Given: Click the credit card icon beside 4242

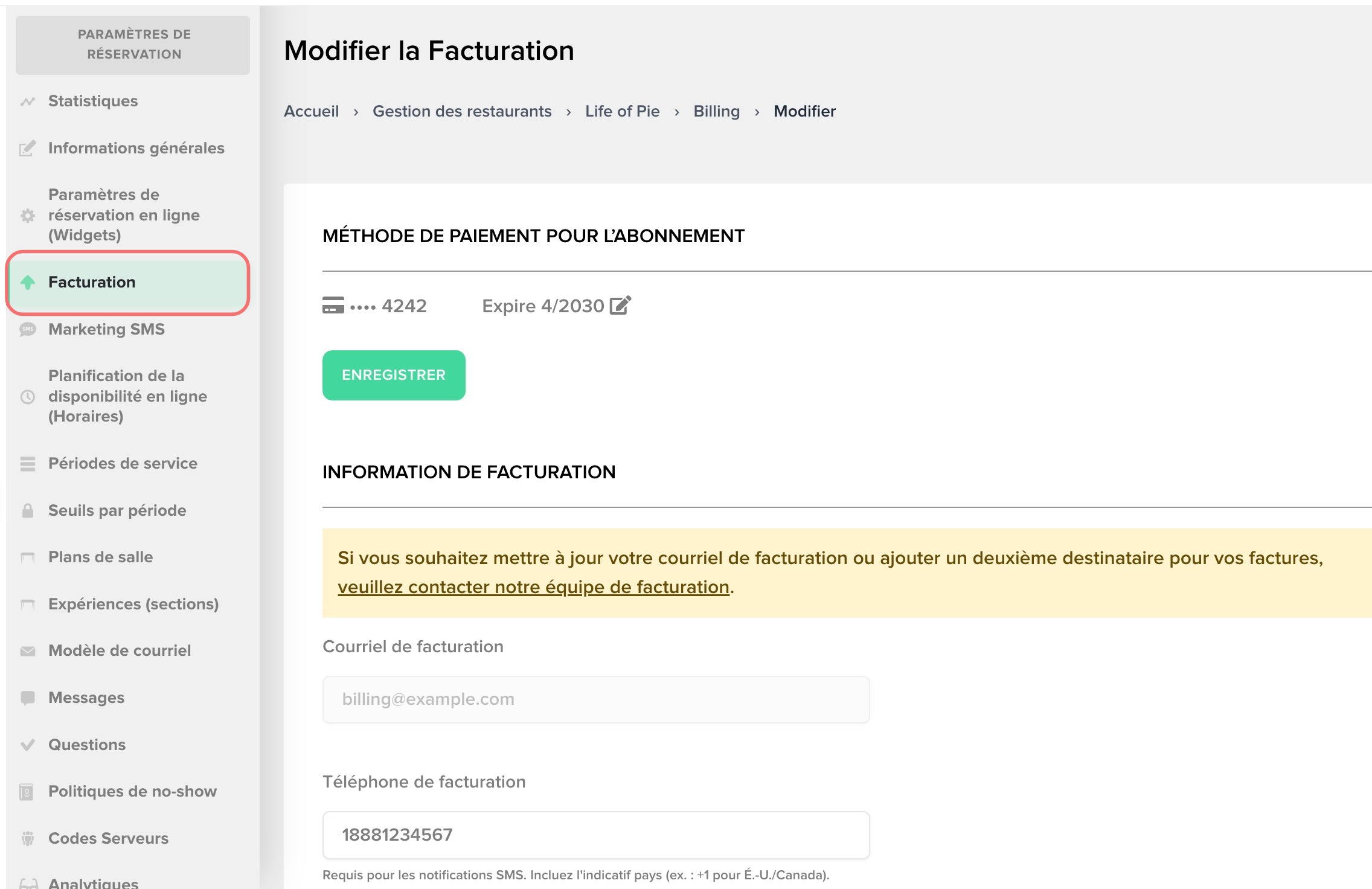Looking at the screenshot, I should (333, 306).
